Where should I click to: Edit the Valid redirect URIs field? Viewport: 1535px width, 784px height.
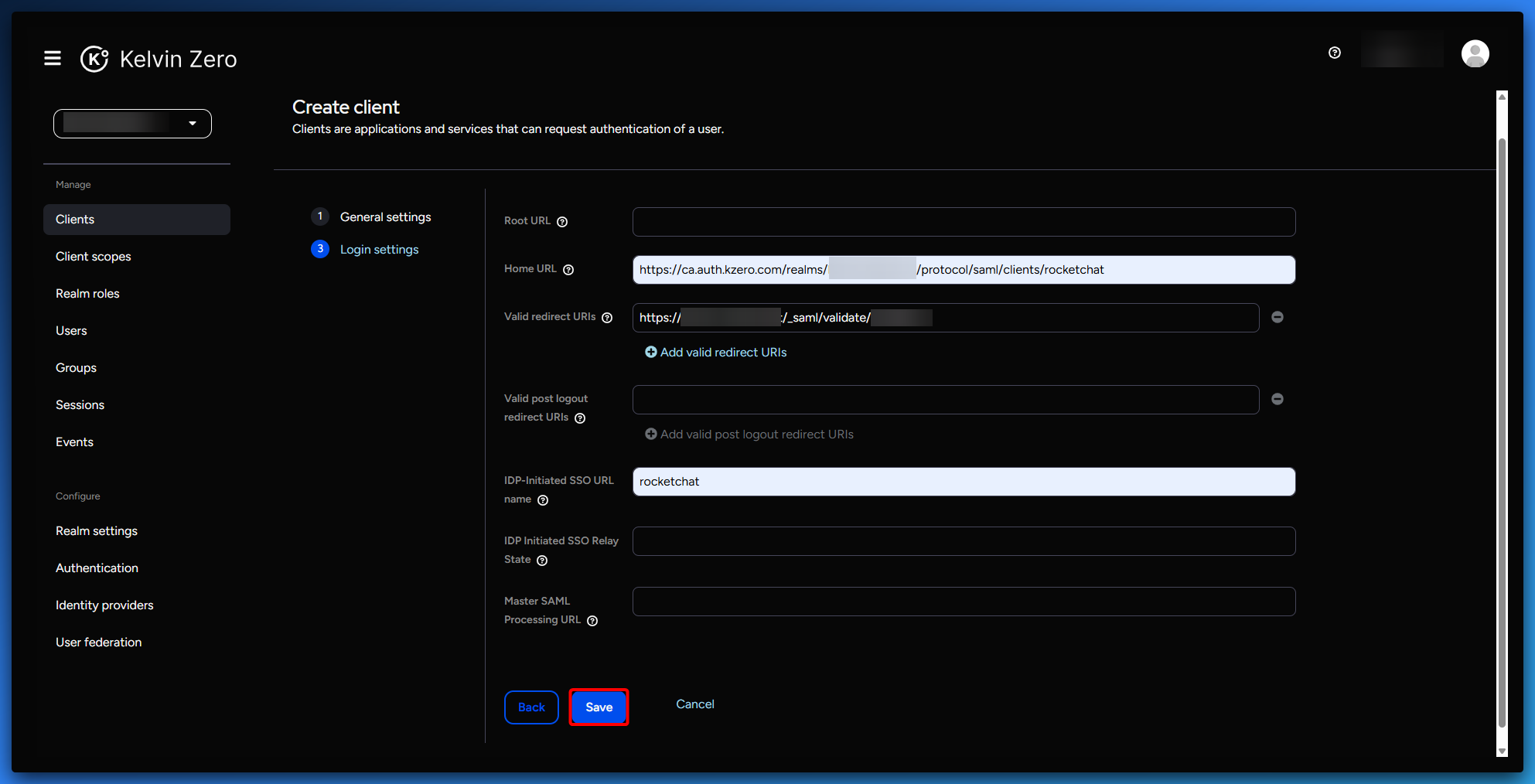946,318
